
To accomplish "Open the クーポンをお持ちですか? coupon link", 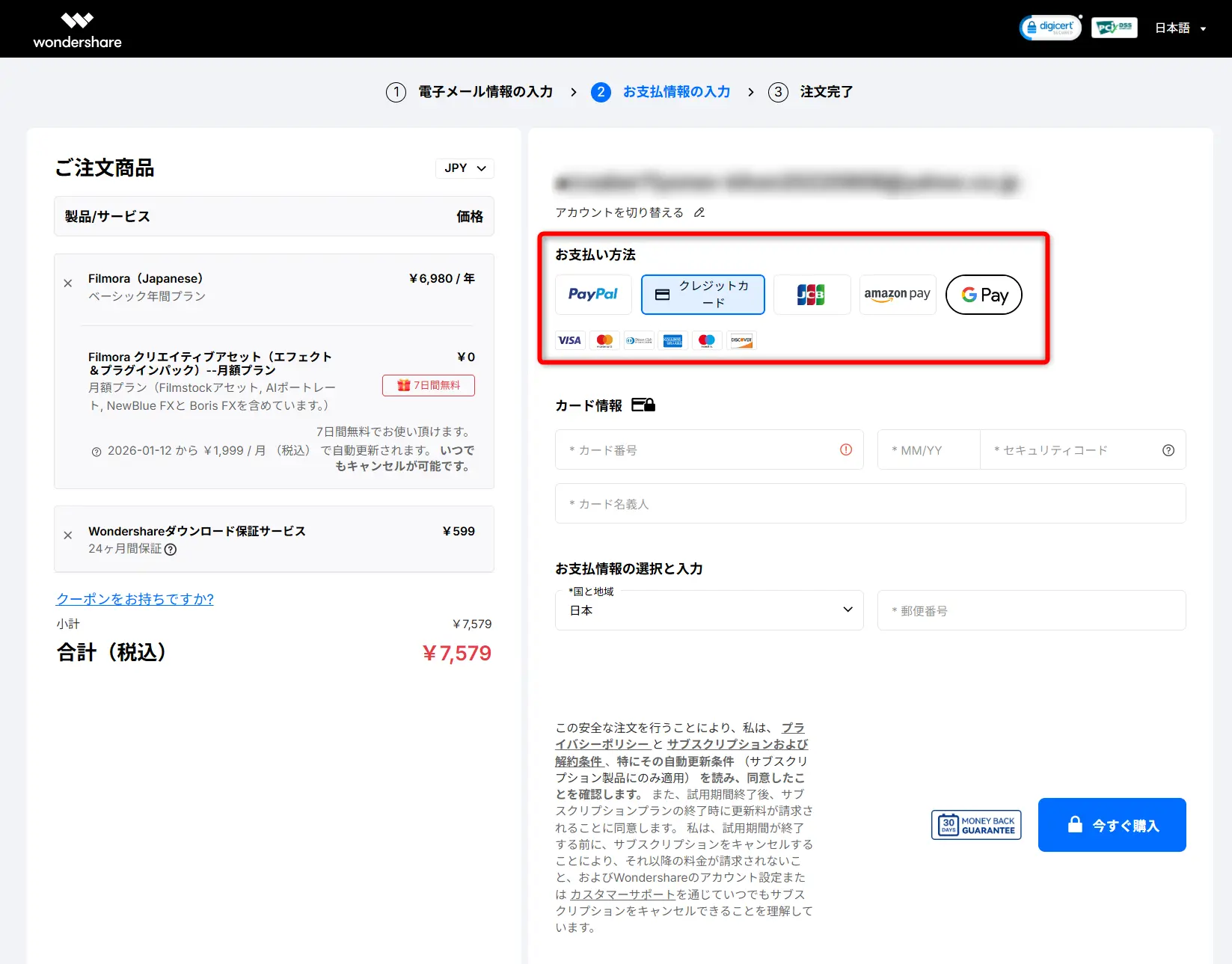I will click(x=135, y=599).
